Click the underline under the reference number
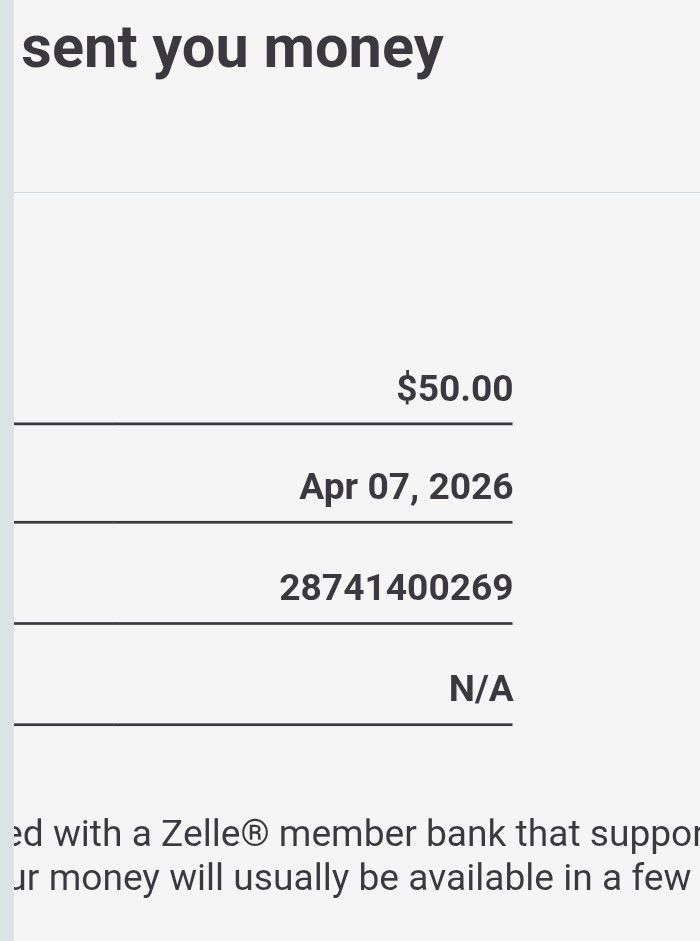 point(262,623)
